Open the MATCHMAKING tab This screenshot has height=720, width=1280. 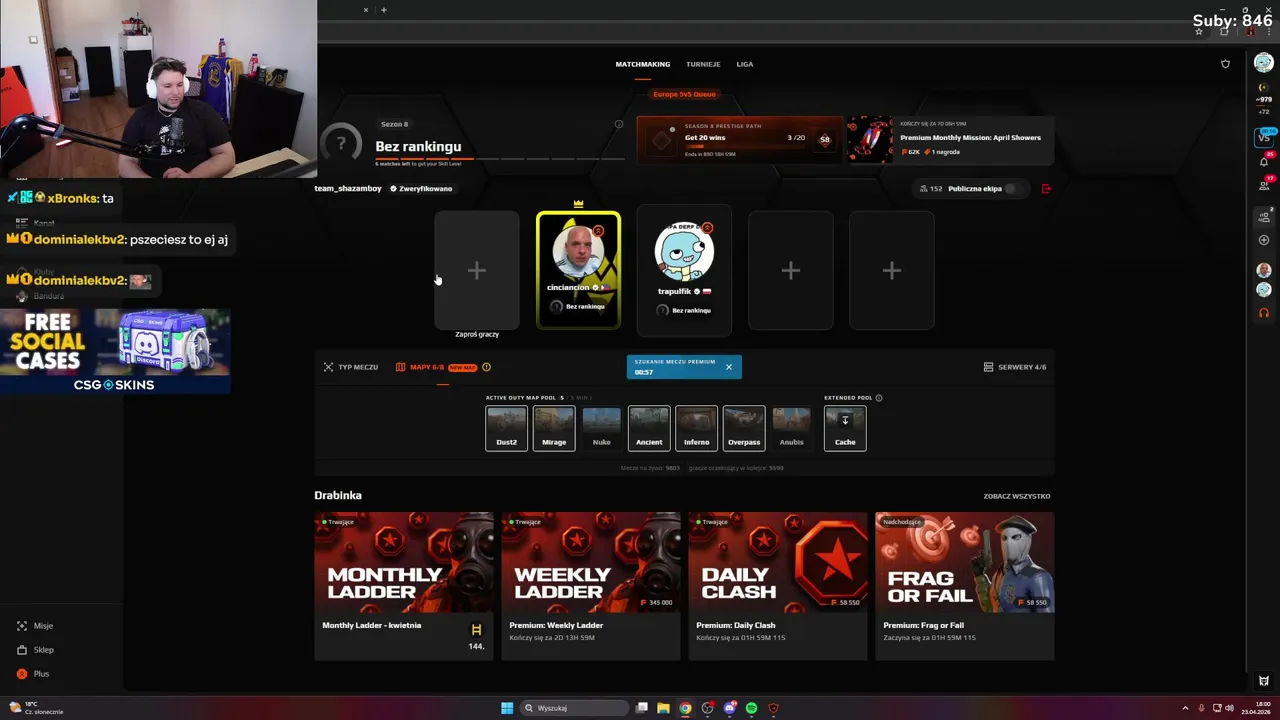click(642, 64)
